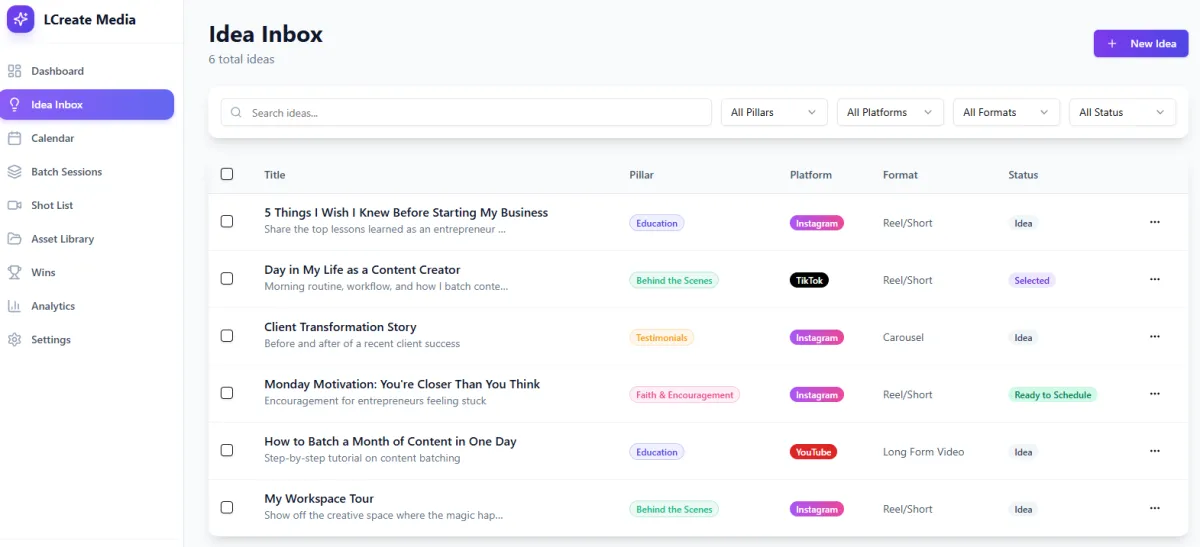The image size is (1200, 547).
Task: Click the Wins trophy icon
Action: coord(14,272)
